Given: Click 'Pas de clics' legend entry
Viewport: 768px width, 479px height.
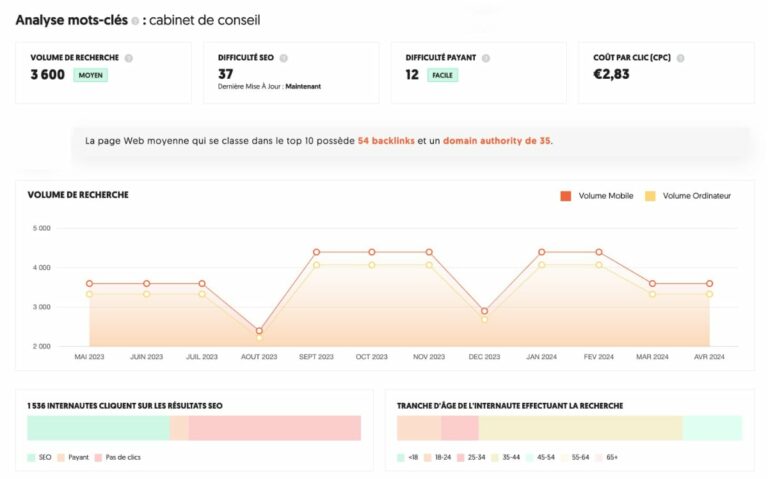Looking at the screenshot, I should 118,457.
